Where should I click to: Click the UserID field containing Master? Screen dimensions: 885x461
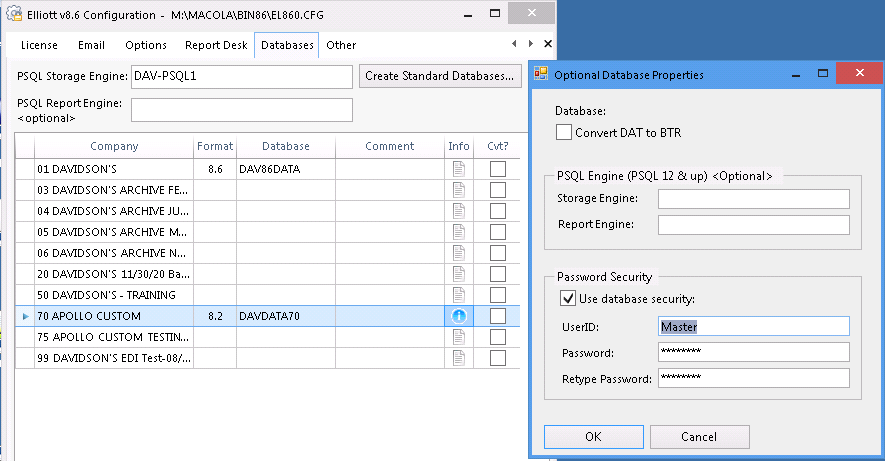click(753, 326)
